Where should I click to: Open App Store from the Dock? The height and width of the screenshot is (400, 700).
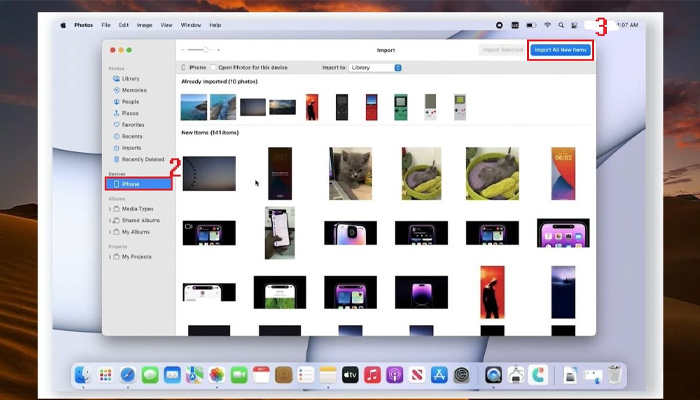[439, 375]
